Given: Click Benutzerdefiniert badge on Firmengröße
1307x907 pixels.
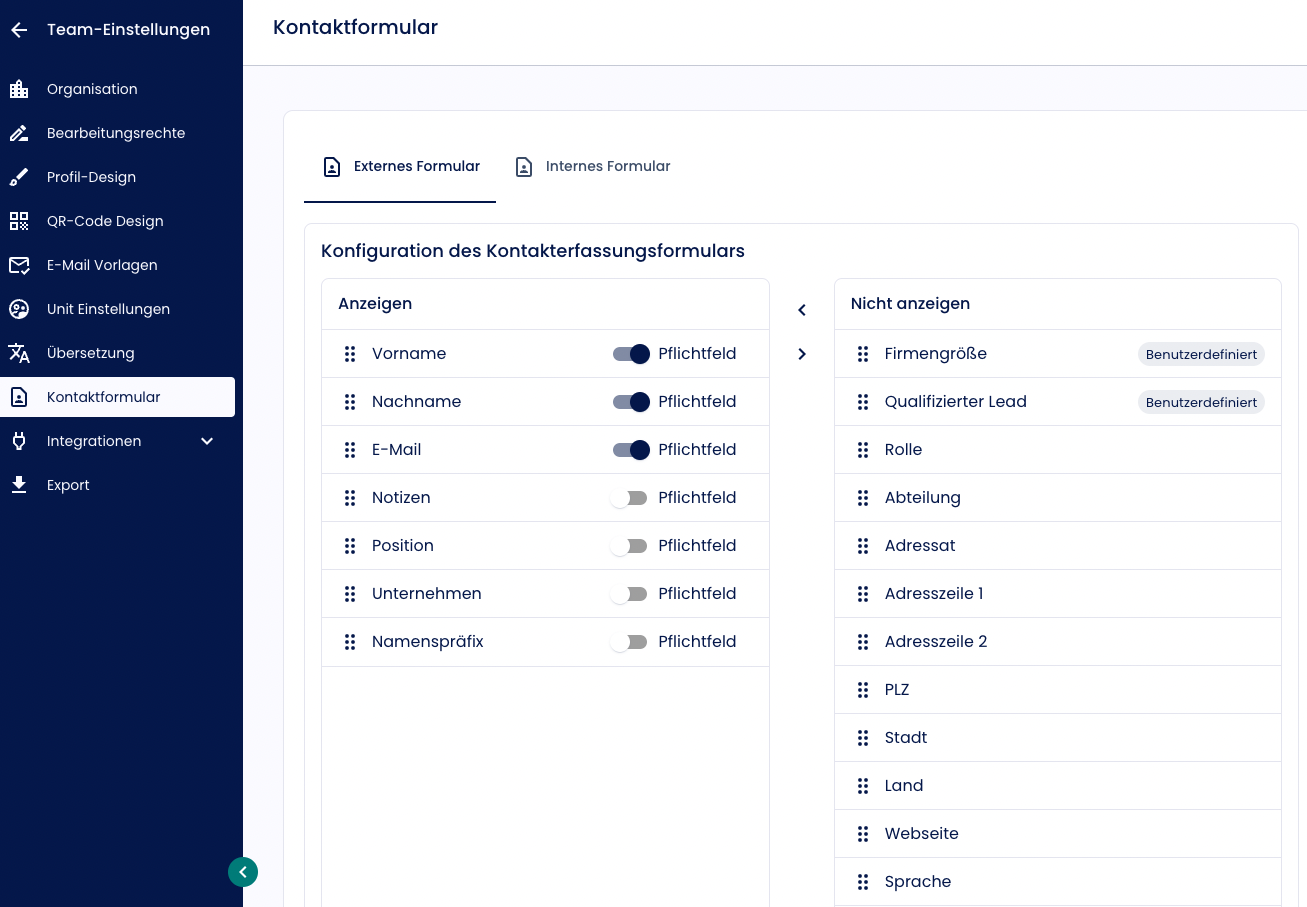Looking at the screenshot, I should click(1201, 354).
